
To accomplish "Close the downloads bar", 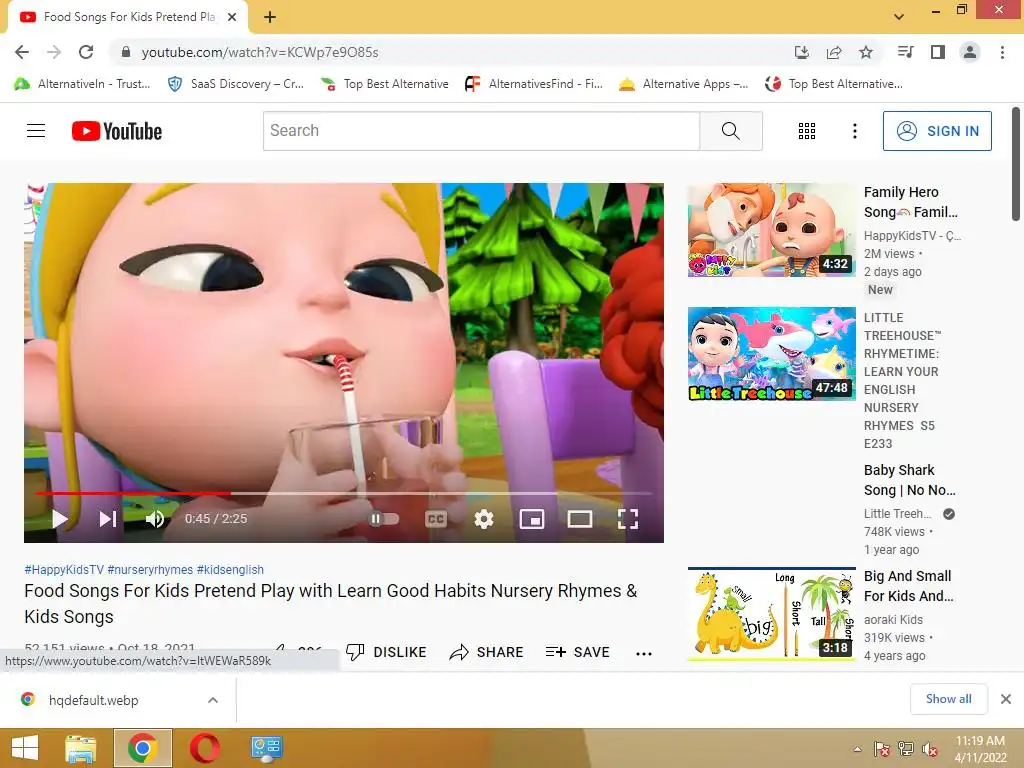I will [x=1006, y=699].
